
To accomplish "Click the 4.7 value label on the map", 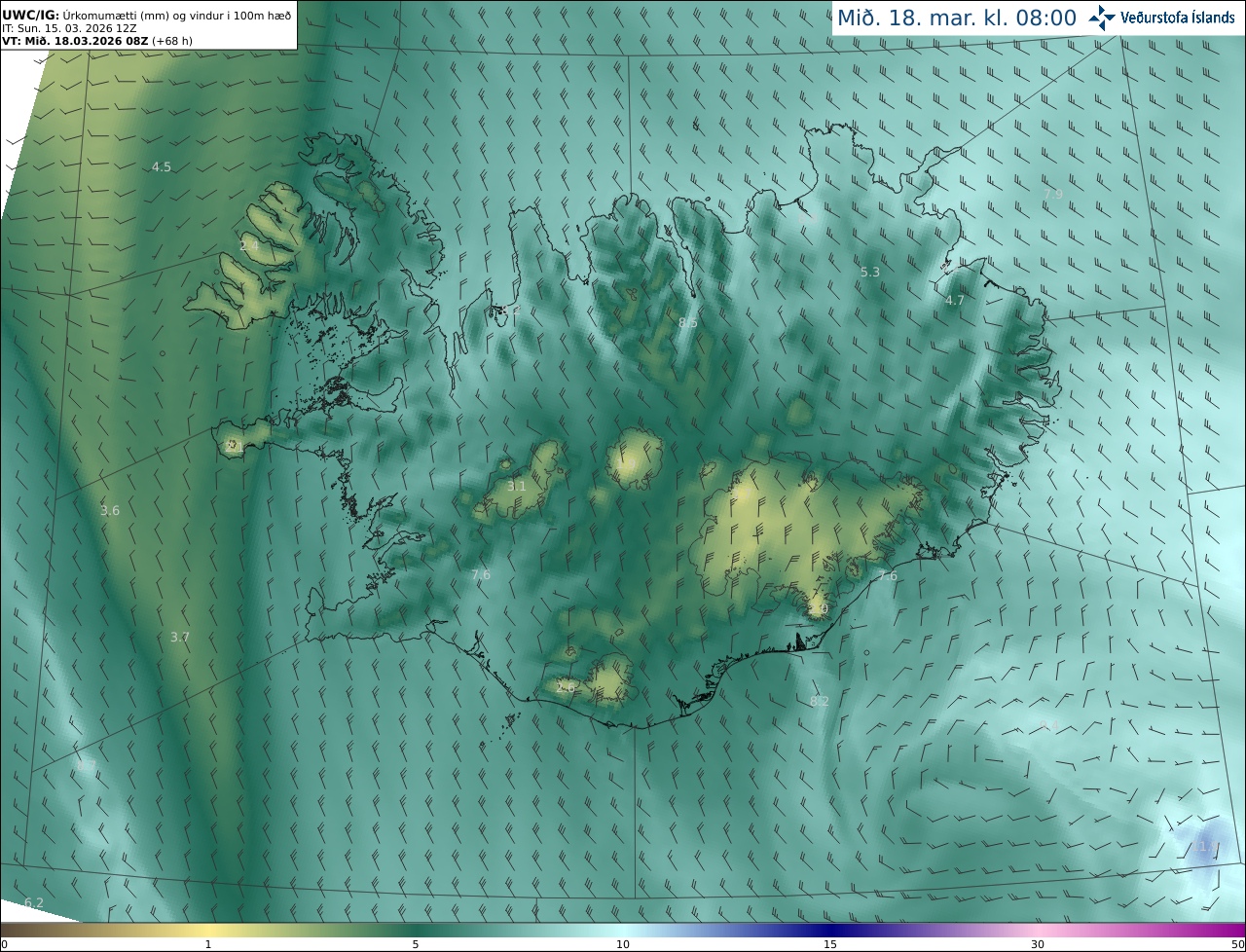I will [955, 300].
